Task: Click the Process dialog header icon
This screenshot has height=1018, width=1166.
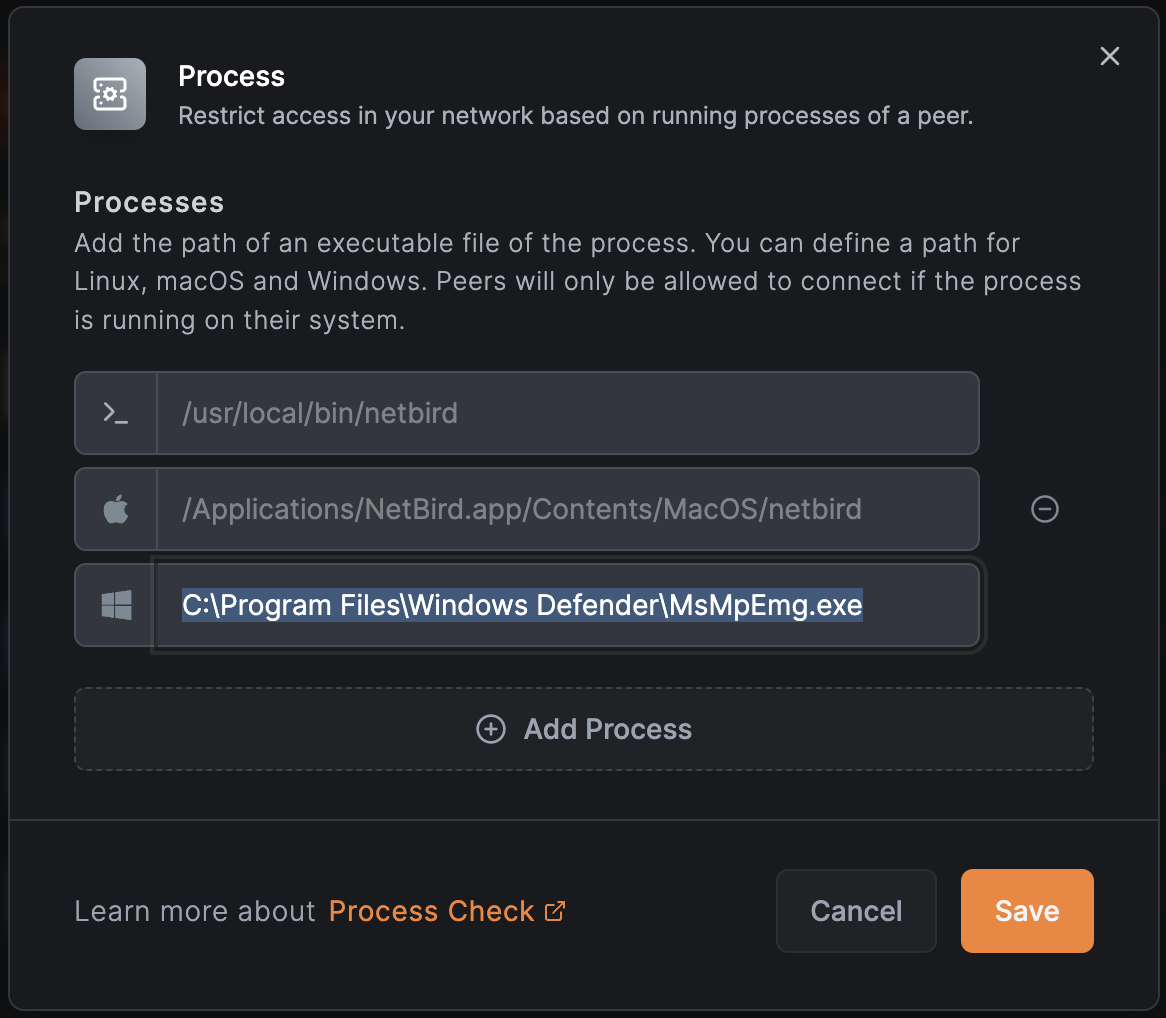Action: point(109,94)
